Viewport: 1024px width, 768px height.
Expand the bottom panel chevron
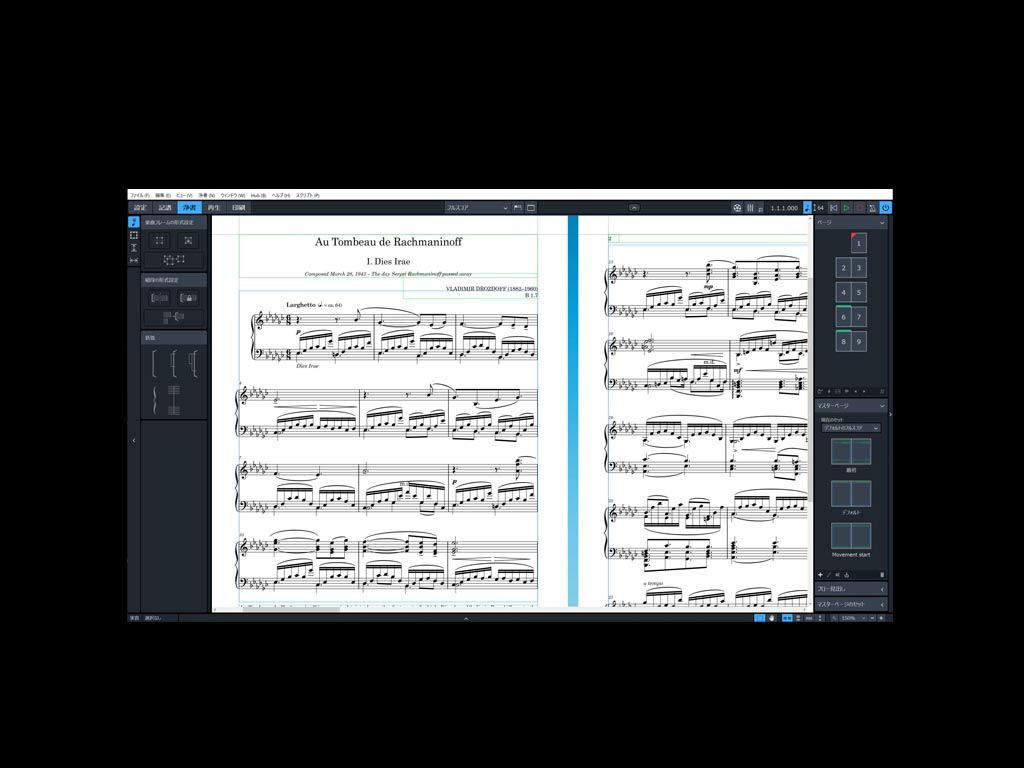pos(466,618)
